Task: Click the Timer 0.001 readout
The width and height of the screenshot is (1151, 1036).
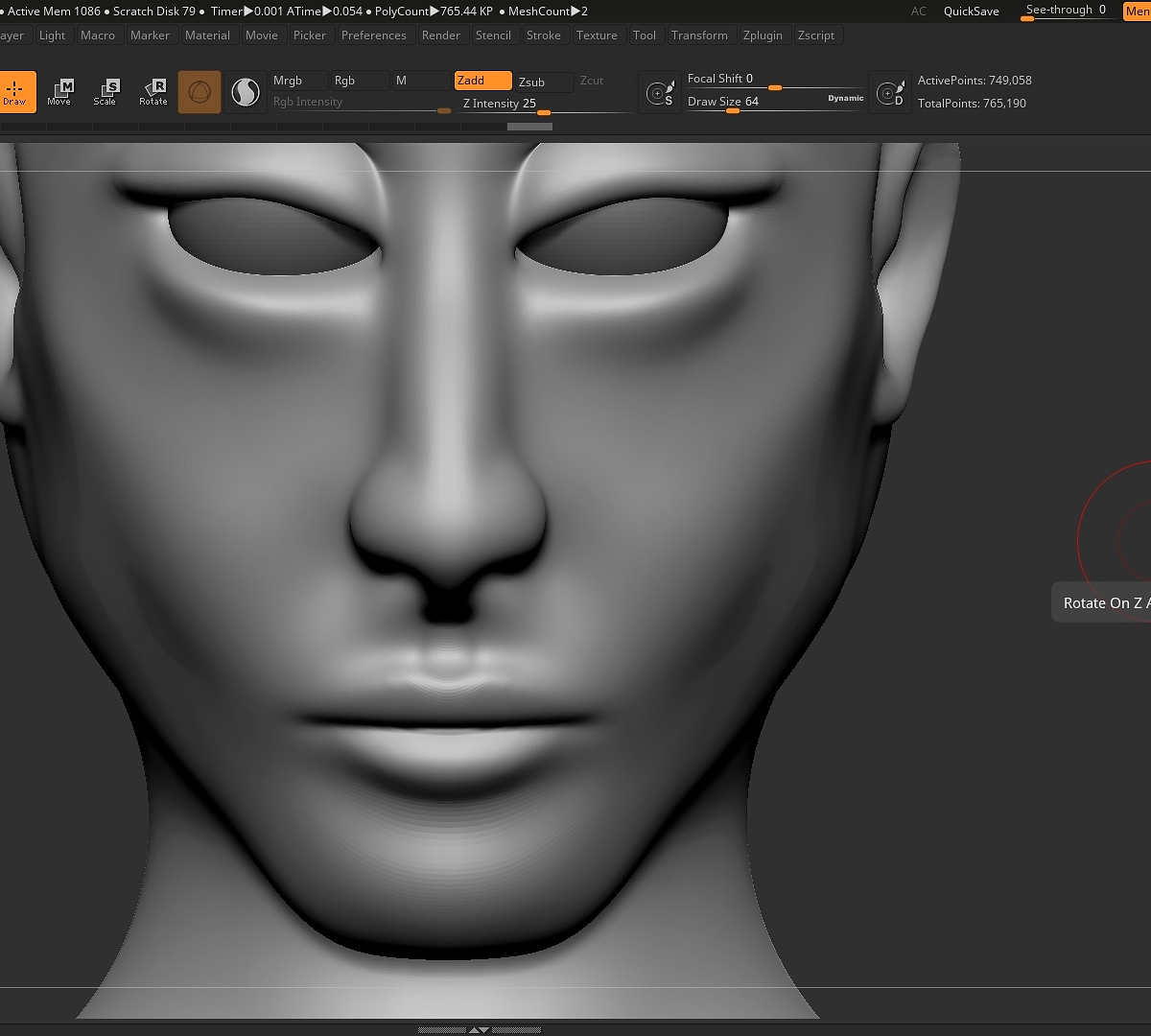Action: click(x=247, y=12)
